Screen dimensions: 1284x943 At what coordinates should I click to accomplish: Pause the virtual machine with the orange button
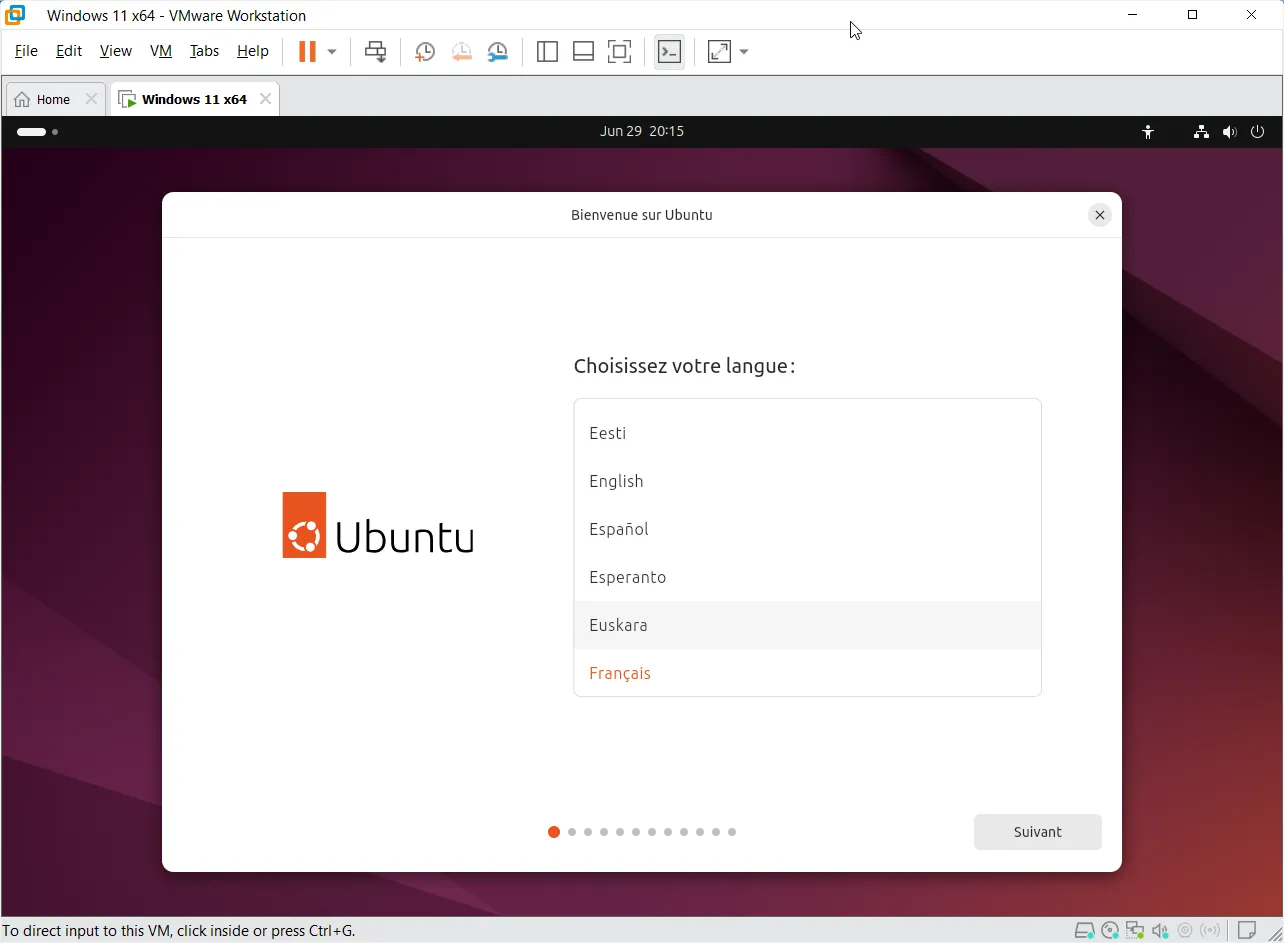coord(307,52)
